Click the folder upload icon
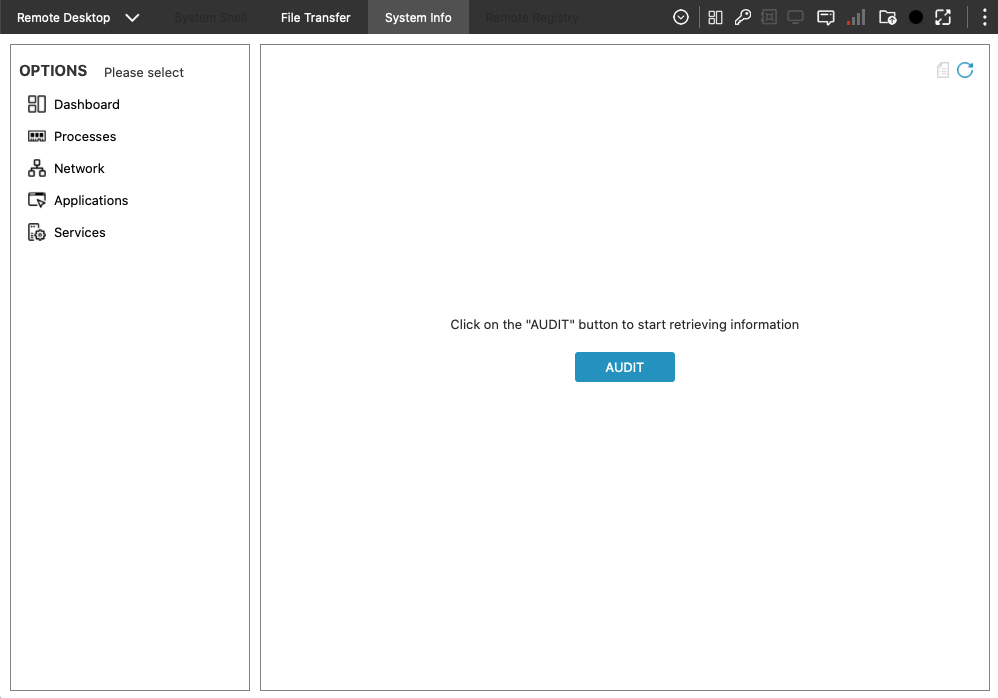 (x=887, y=17)
